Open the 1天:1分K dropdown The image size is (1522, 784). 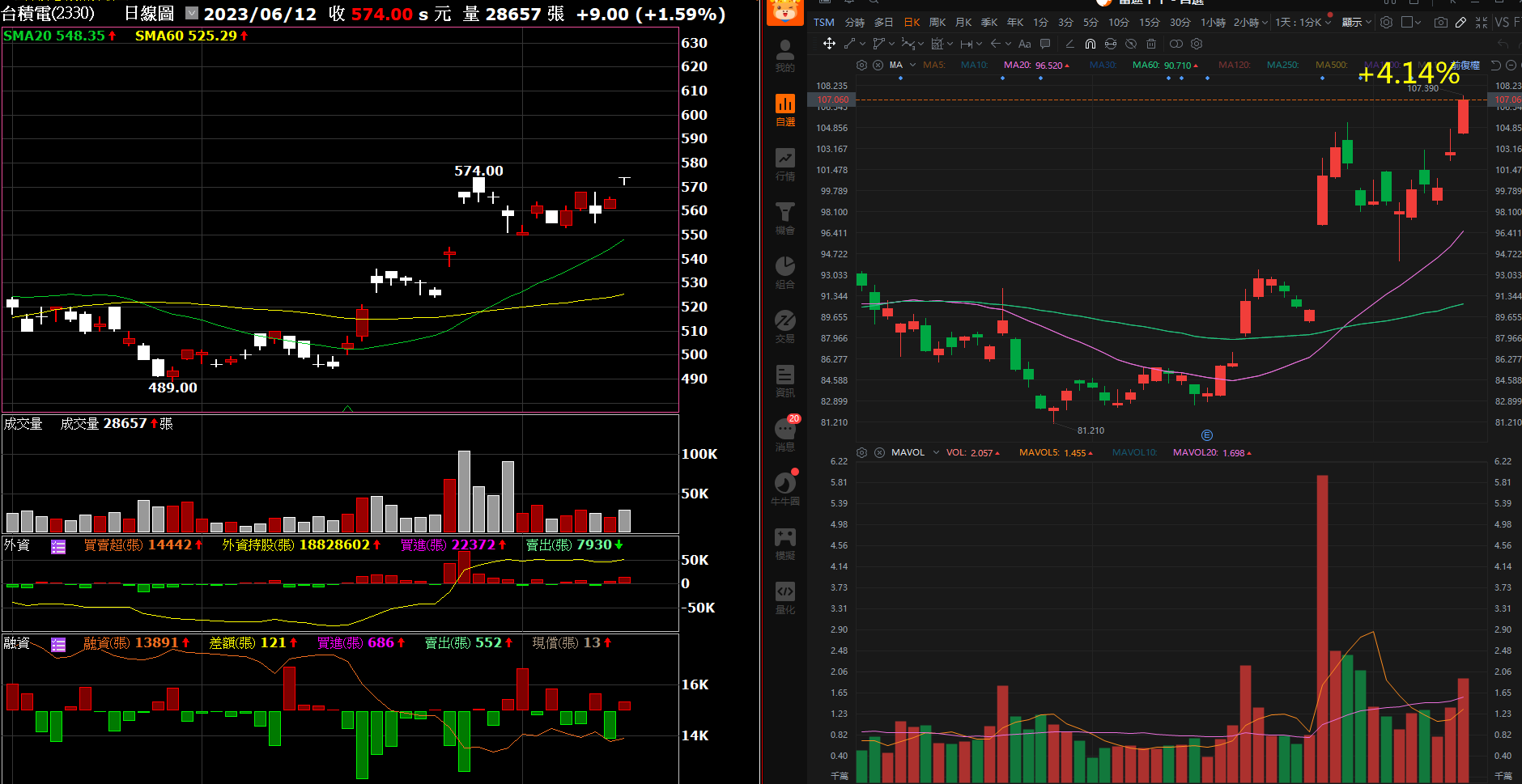[x=1303, y=23]
